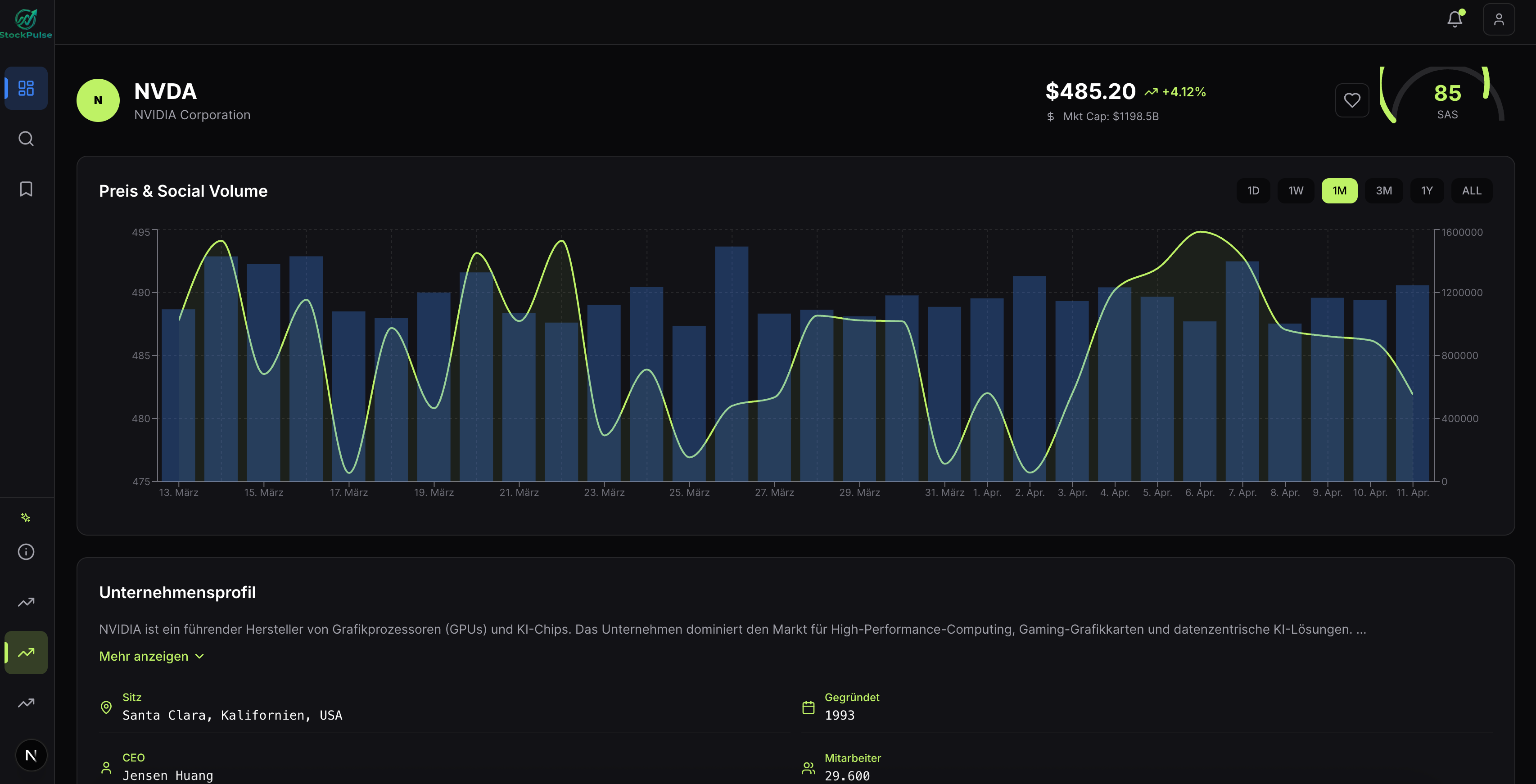
Task: Click the 6. Apr. axis label
Action: tap(1200, 492)
